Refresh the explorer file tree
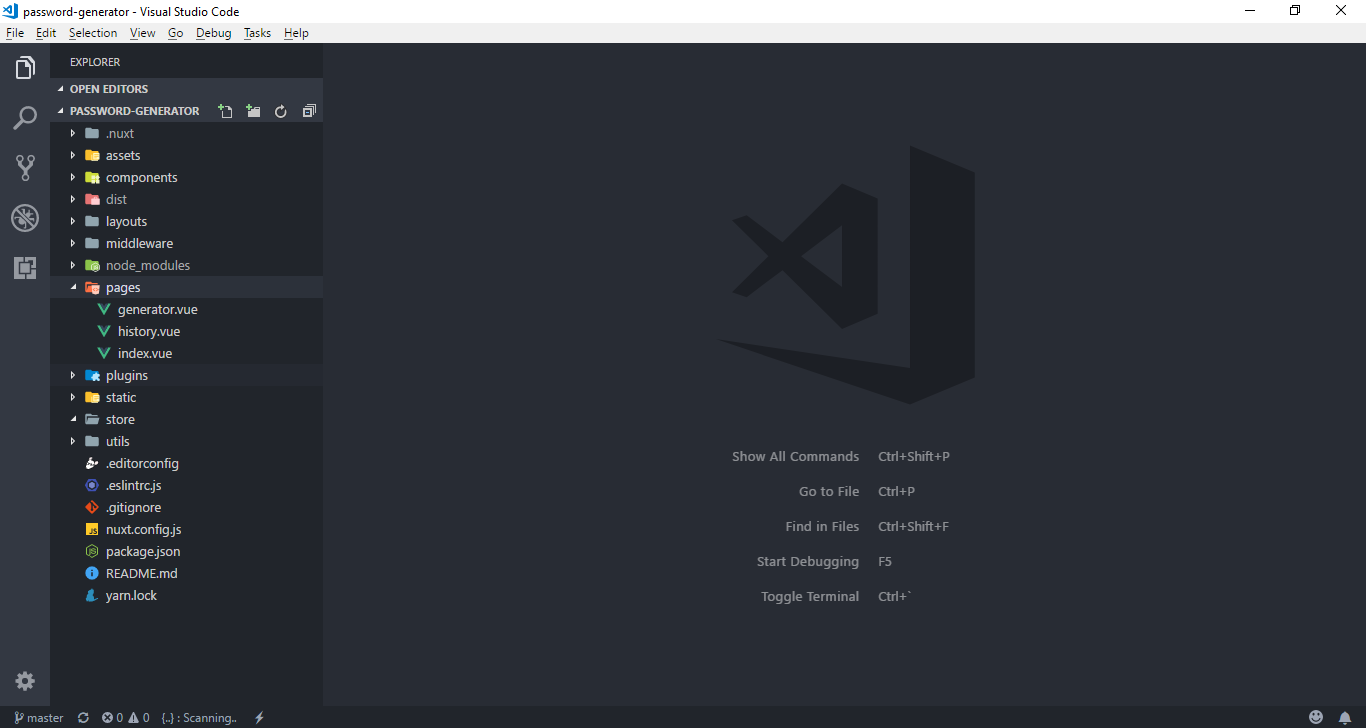The width and height of the screenshot is (1366, 728). (281, 111)
